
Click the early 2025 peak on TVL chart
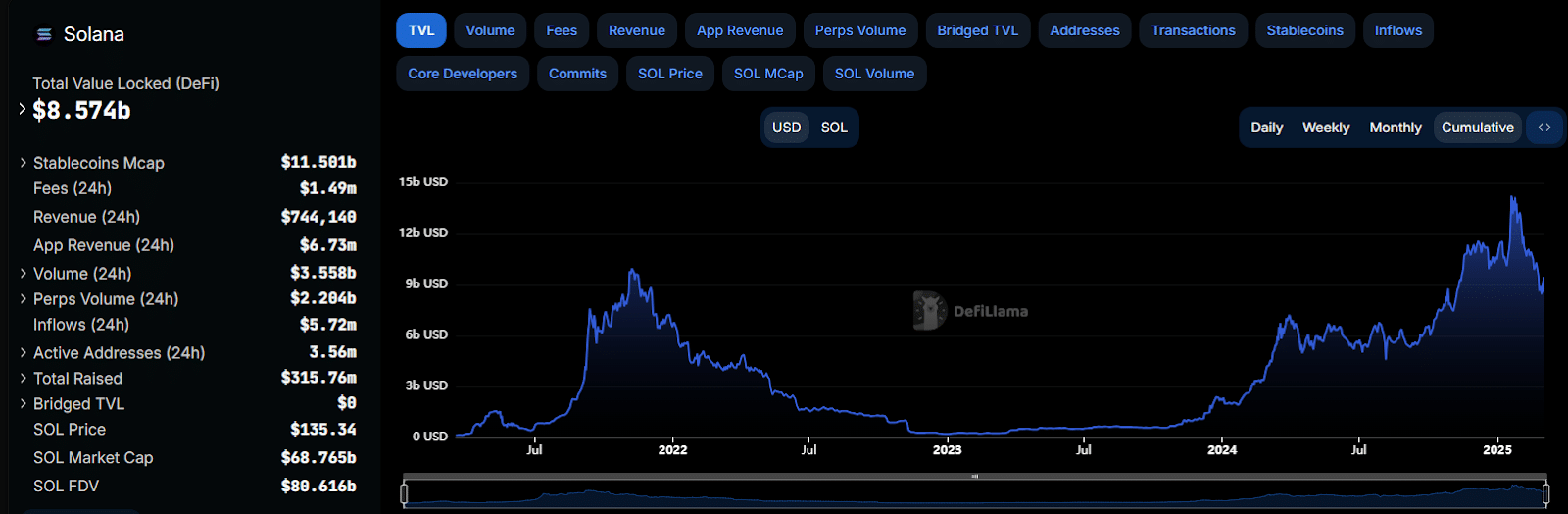tap(1513, 198)
